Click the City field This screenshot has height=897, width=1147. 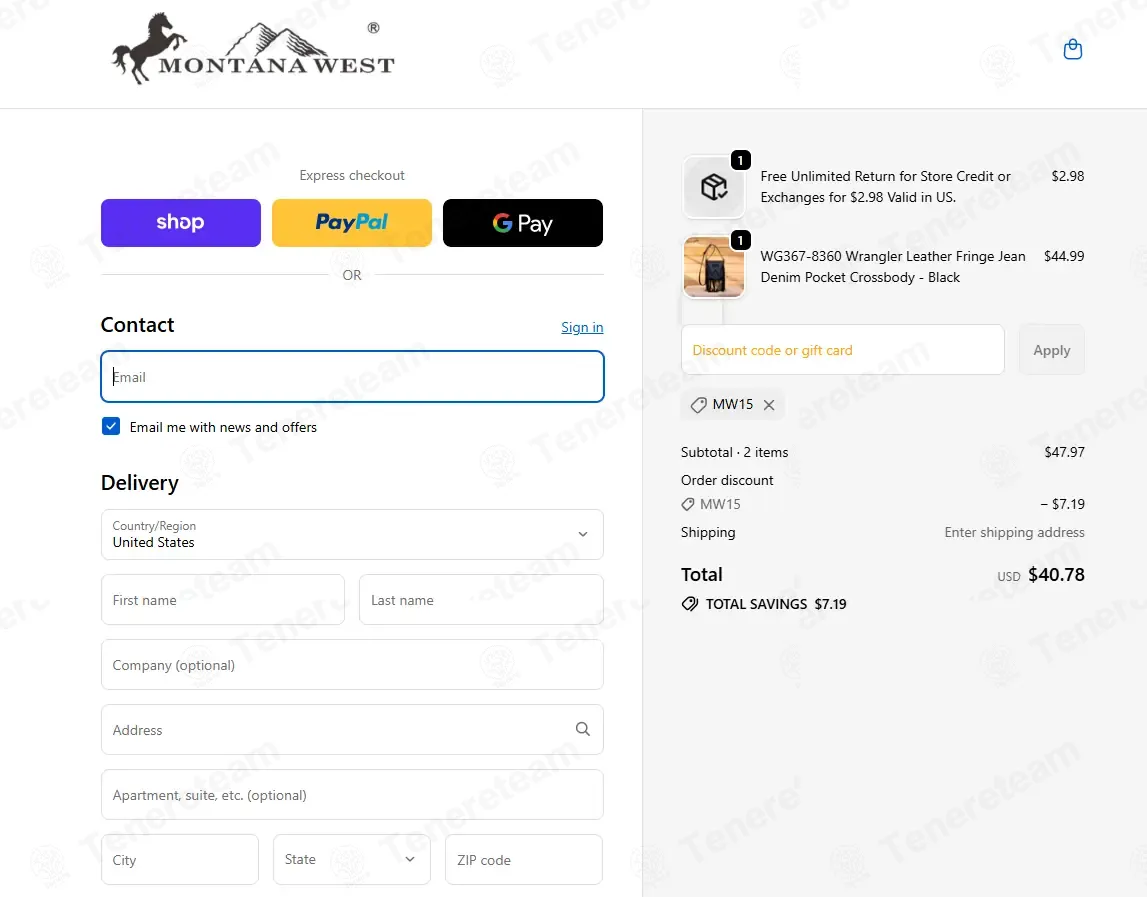coord(180,859)
